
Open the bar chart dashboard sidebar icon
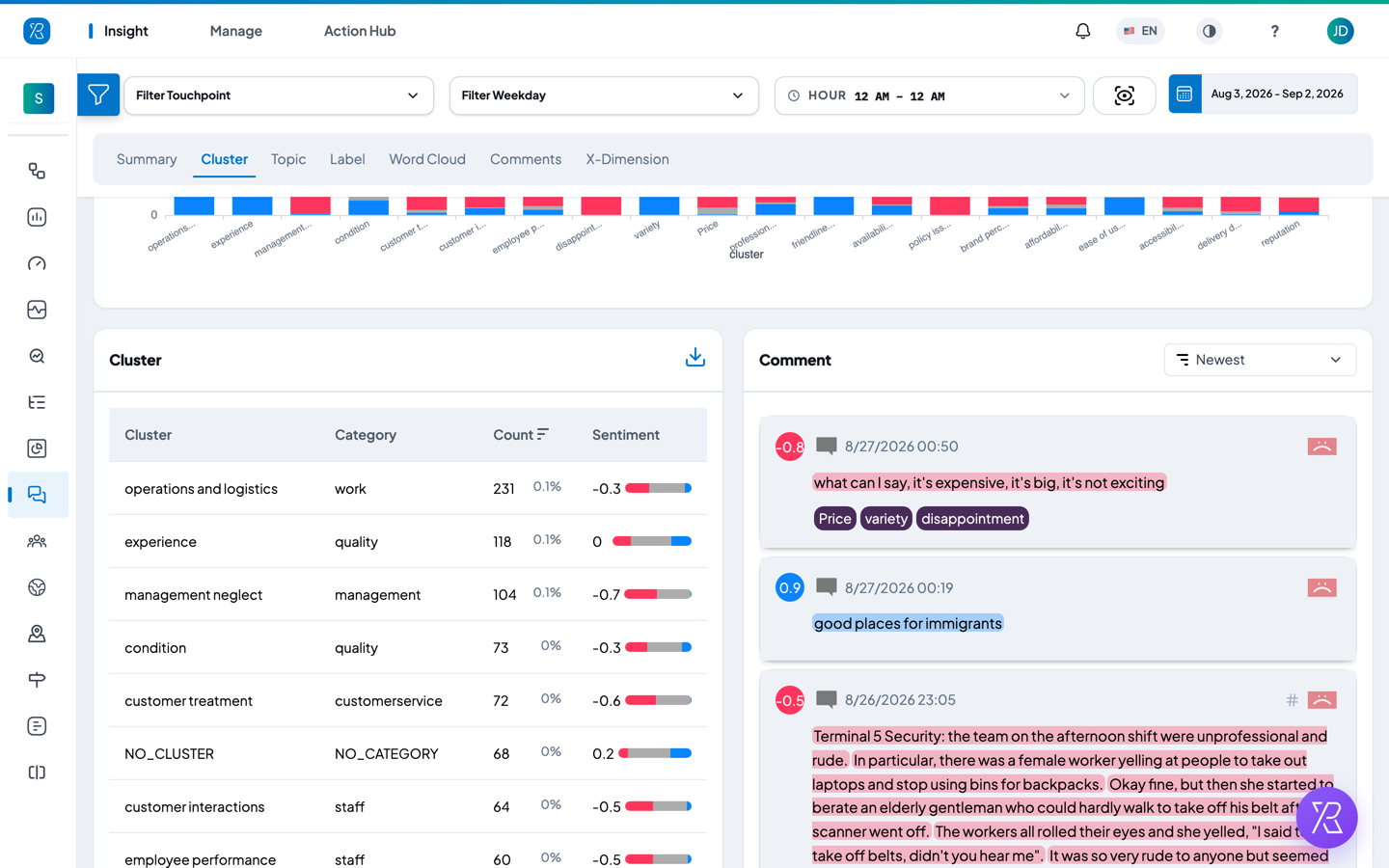37,217
